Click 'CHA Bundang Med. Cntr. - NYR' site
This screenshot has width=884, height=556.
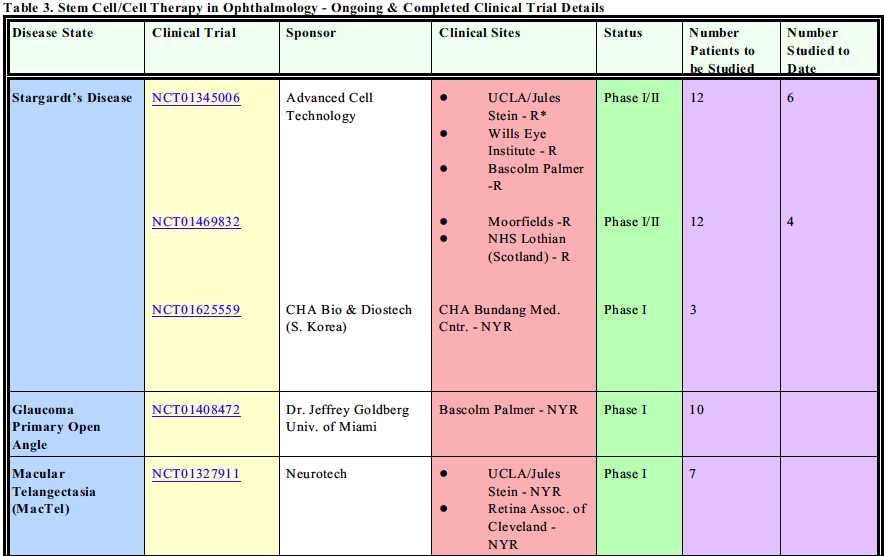pos(500,319)
